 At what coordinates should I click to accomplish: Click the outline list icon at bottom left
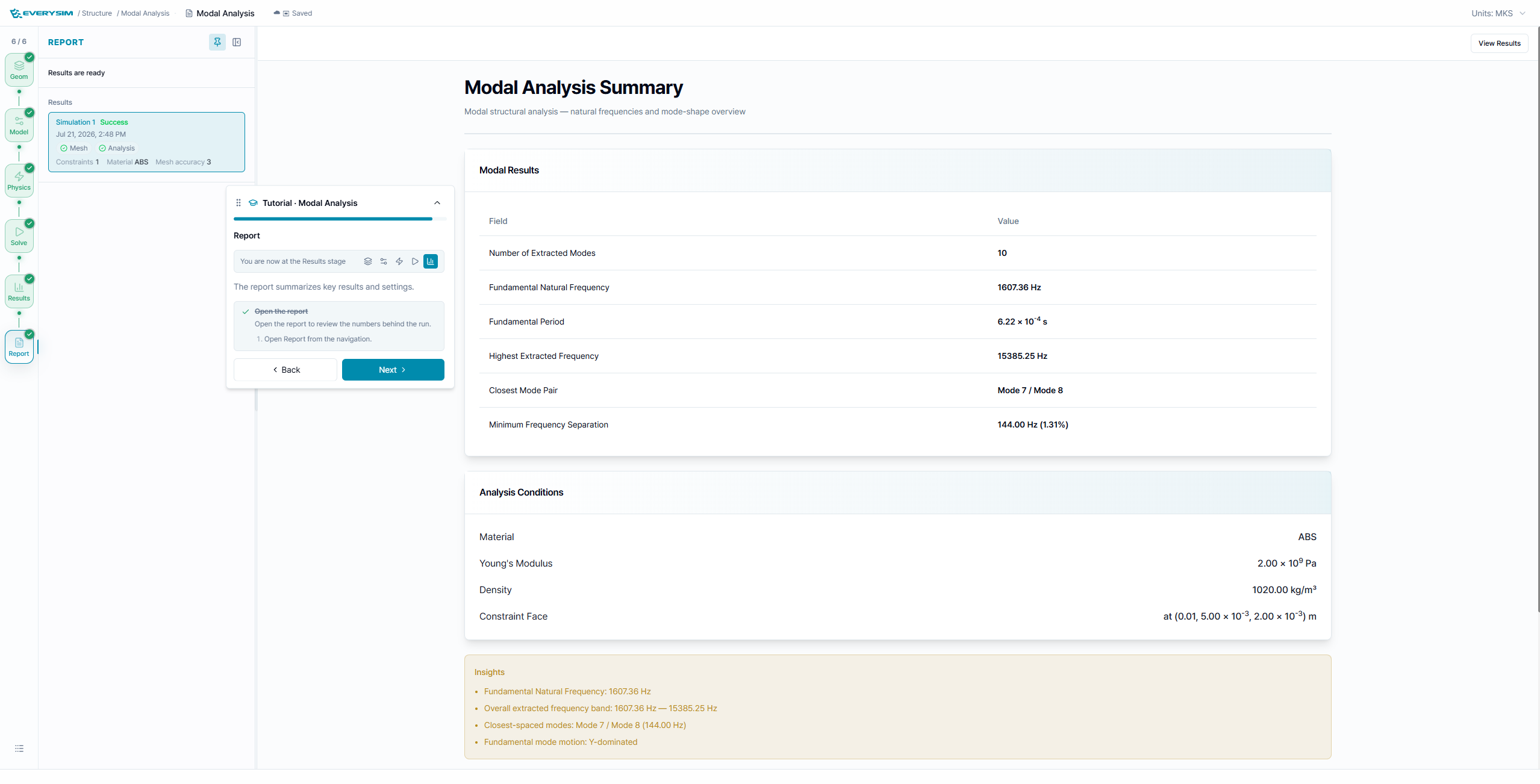click(19, 748)
